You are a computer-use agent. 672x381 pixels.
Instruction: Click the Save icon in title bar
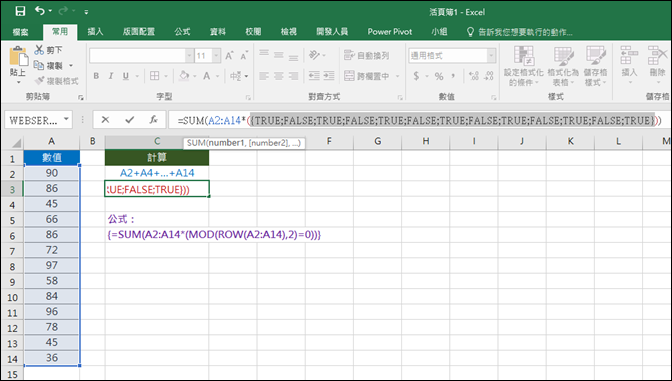(x=20, y=11)
